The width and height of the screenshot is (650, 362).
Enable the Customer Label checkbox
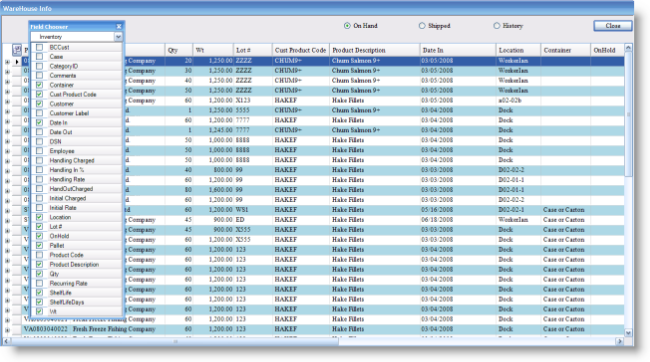[39, 113]
